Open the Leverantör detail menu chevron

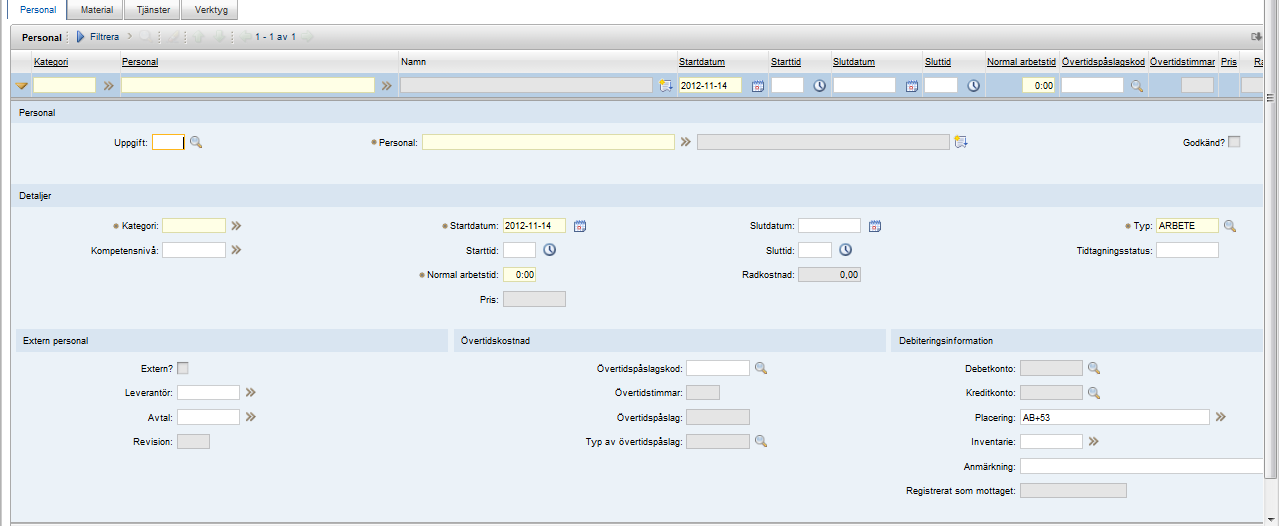(251, 392)
